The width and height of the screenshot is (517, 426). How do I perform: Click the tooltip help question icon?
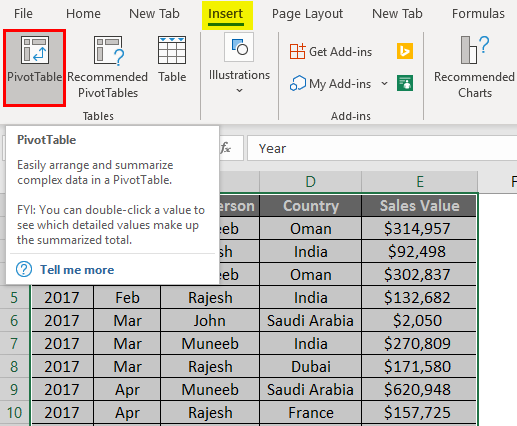click(24, 269)
